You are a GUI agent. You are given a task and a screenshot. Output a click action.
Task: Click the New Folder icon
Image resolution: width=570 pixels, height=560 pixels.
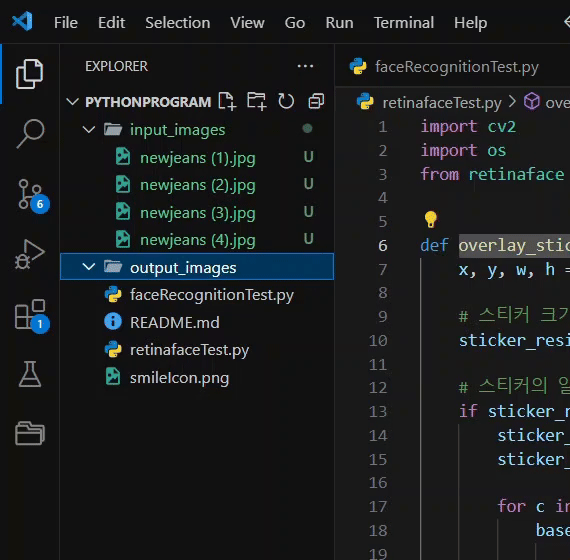[x=257, y=101]
